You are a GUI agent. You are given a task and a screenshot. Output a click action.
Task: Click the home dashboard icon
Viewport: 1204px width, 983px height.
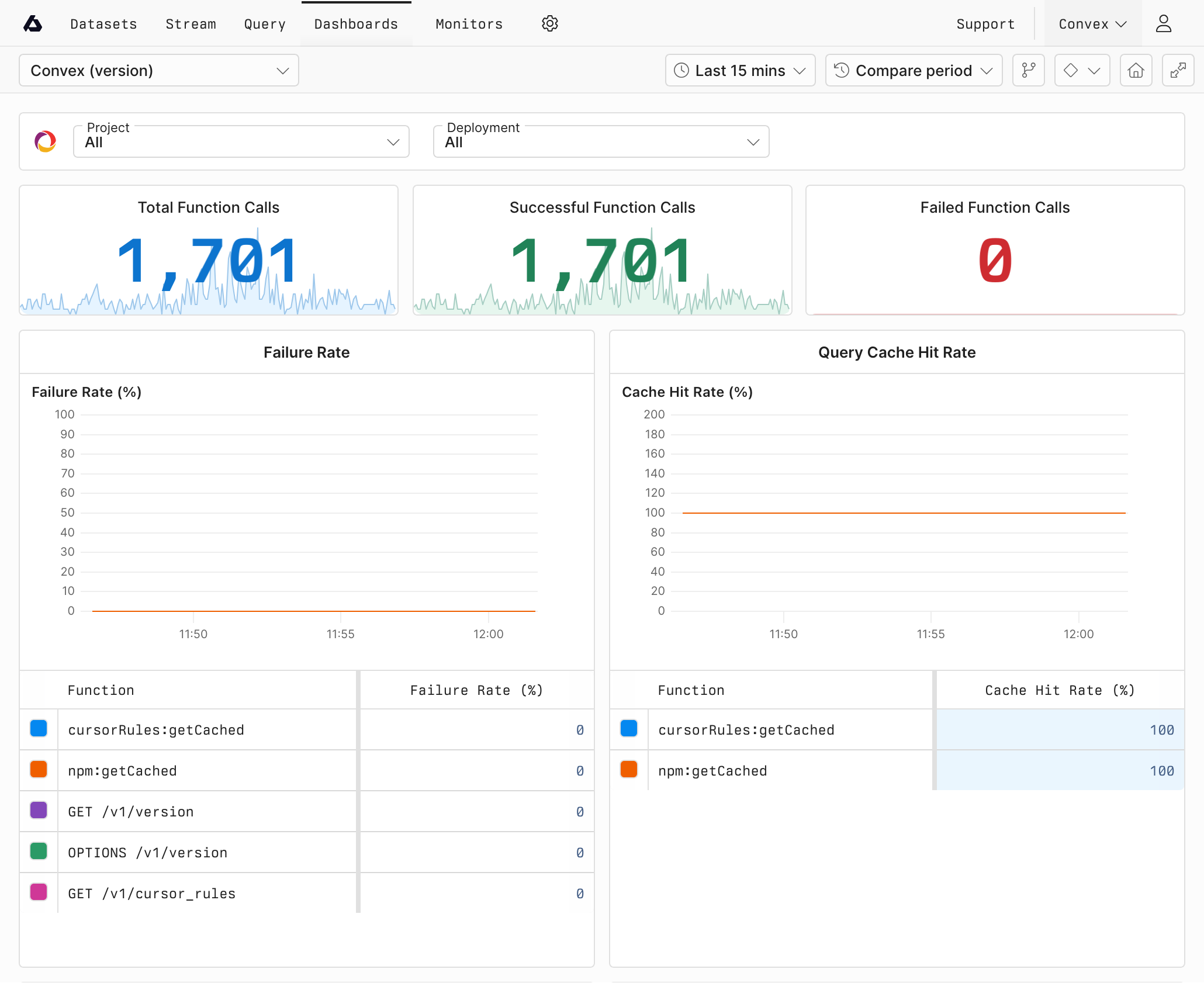pyautogui.click(x=1136, y=70)
